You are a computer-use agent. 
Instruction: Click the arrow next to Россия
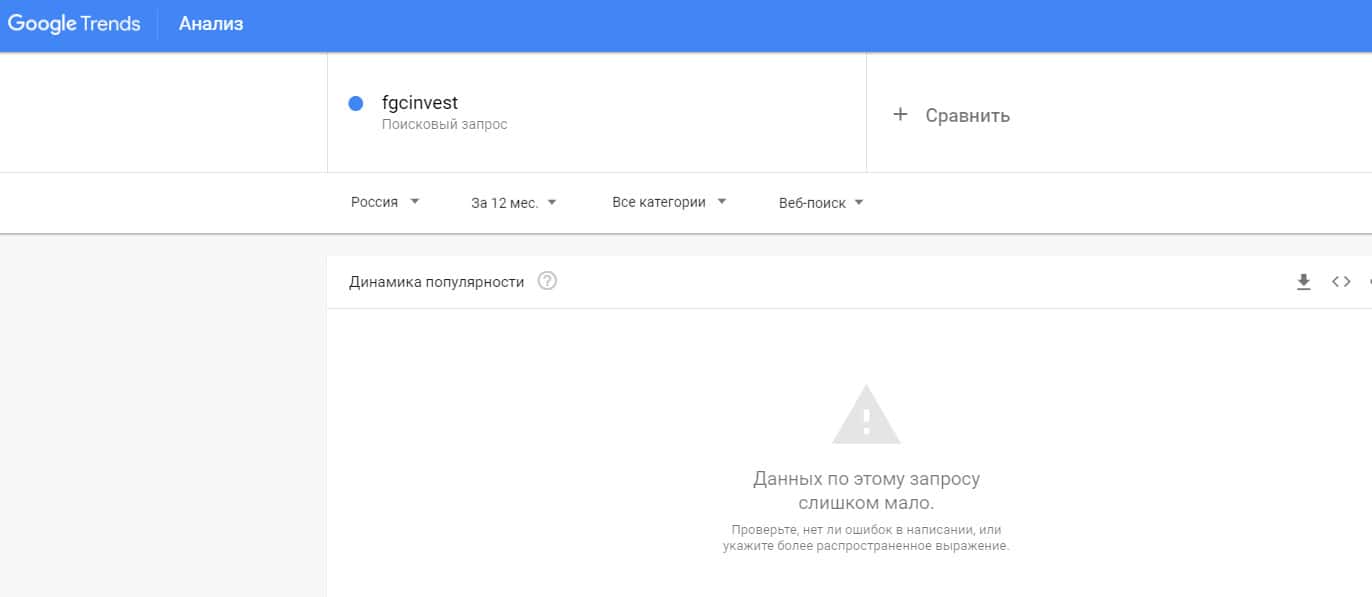point(415,202)
